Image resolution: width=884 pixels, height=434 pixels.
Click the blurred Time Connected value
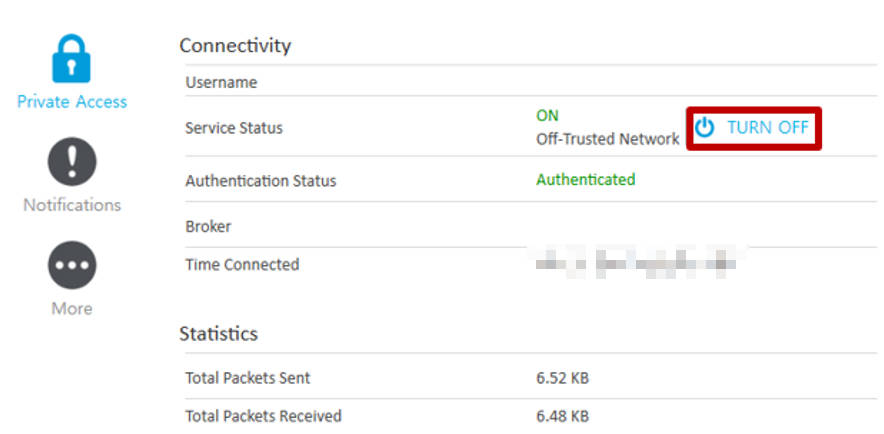[635, 265]
